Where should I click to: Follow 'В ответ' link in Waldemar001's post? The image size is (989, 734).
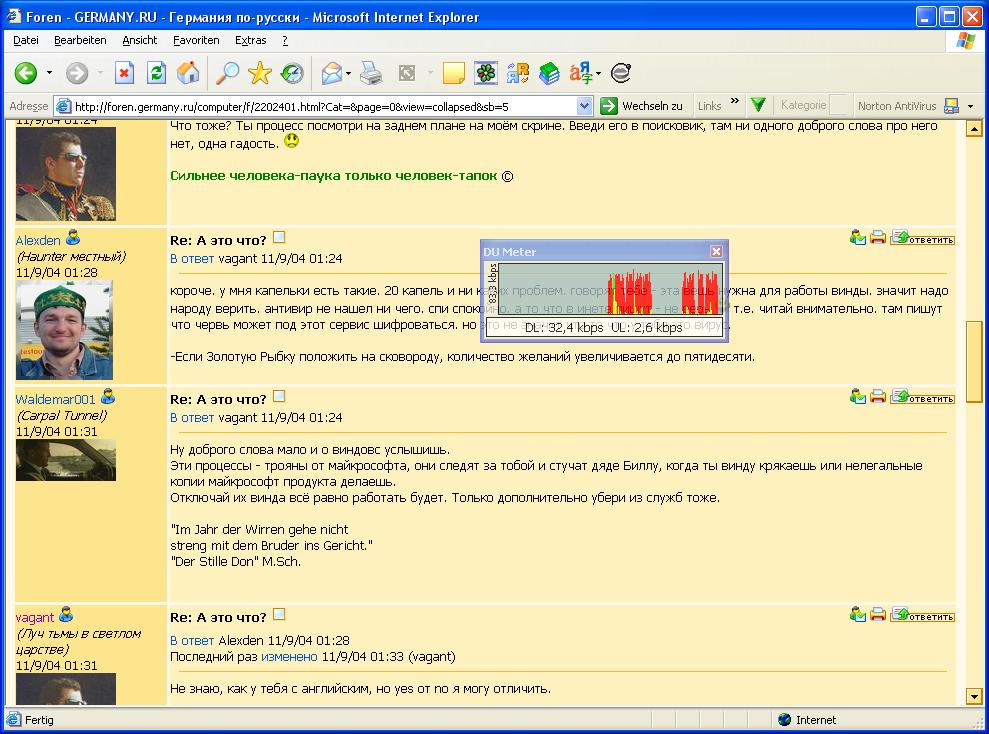192,417
